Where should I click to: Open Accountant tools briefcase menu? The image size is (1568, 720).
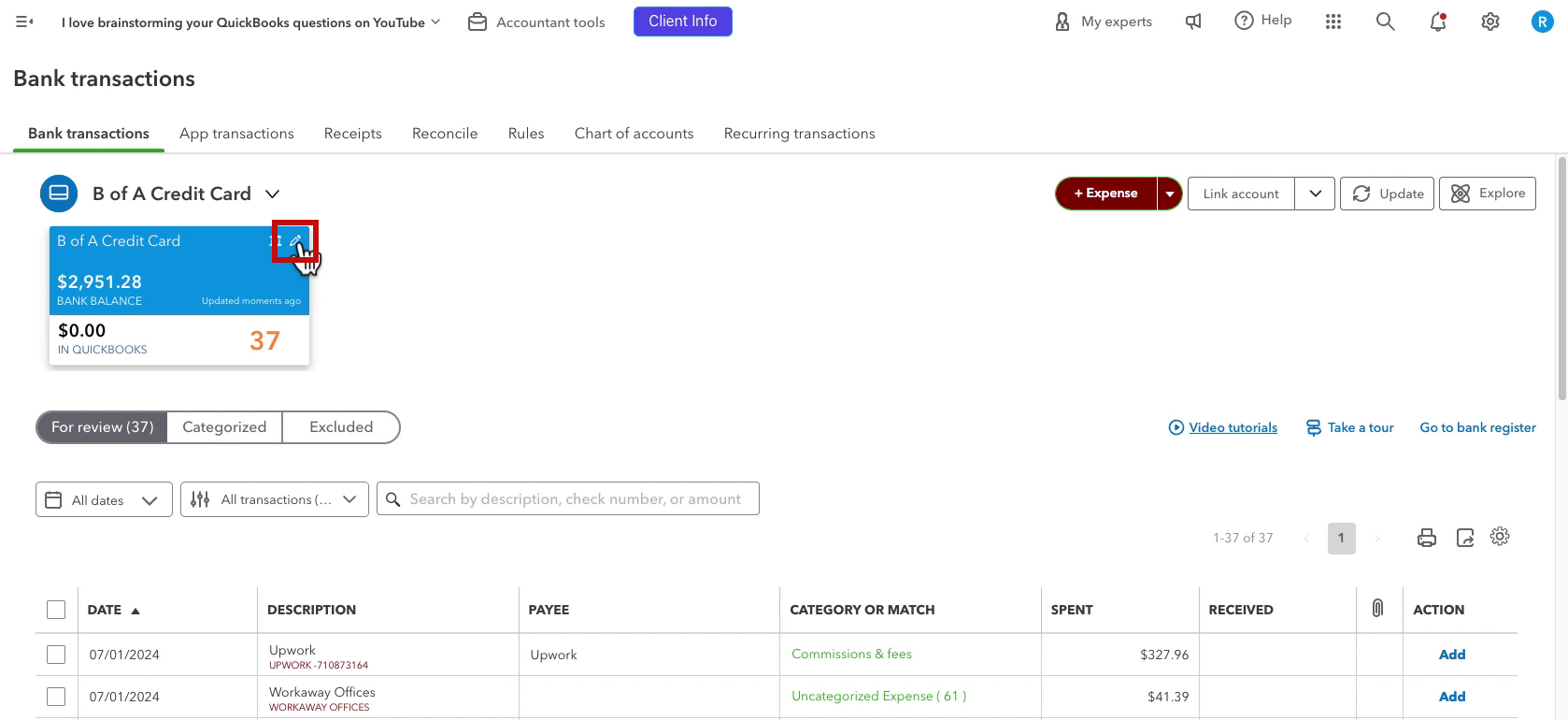(536, 22)
